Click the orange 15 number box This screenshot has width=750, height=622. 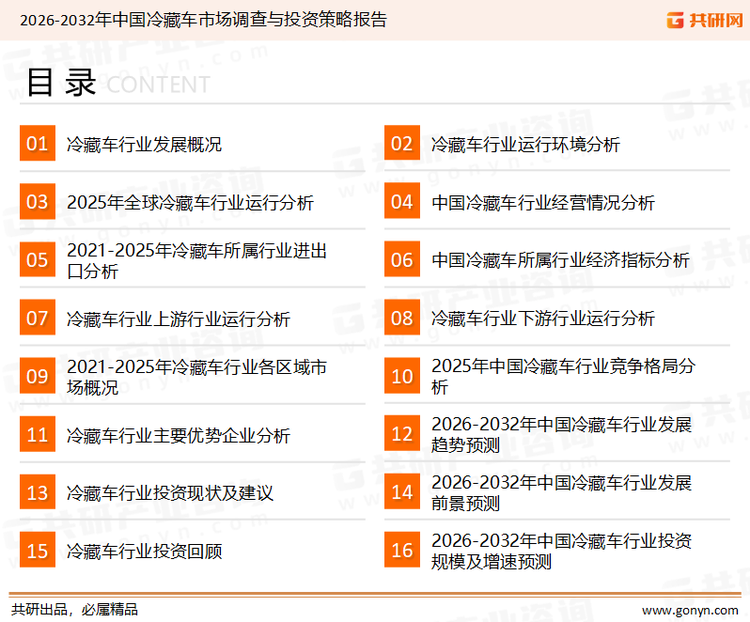tap(37, 550)
